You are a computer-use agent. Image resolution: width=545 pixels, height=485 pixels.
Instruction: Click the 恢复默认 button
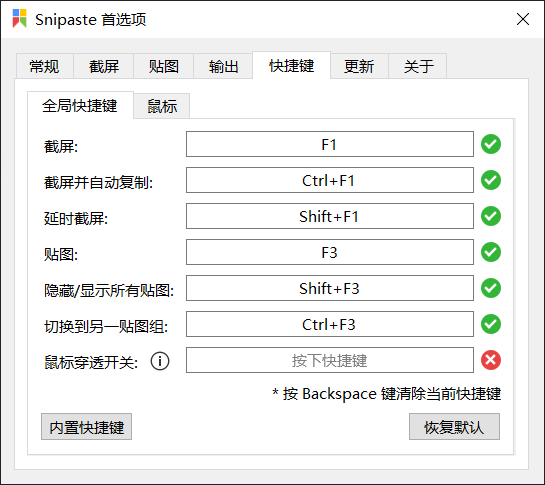coord(454,427)
